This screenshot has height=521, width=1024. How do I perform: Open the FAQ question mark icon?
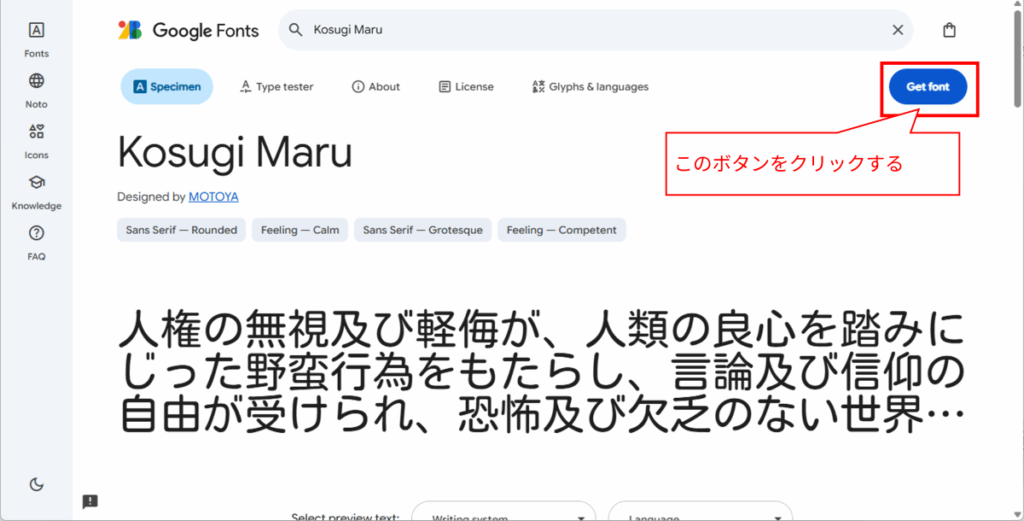36,234
